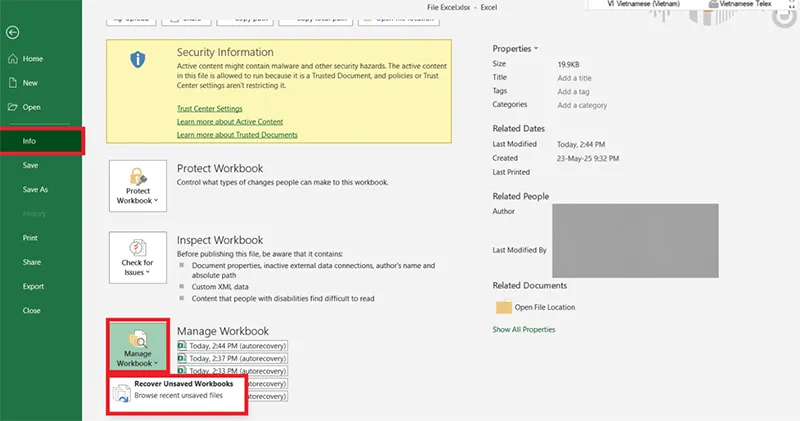Select the Info tab in sidebar

30,142
